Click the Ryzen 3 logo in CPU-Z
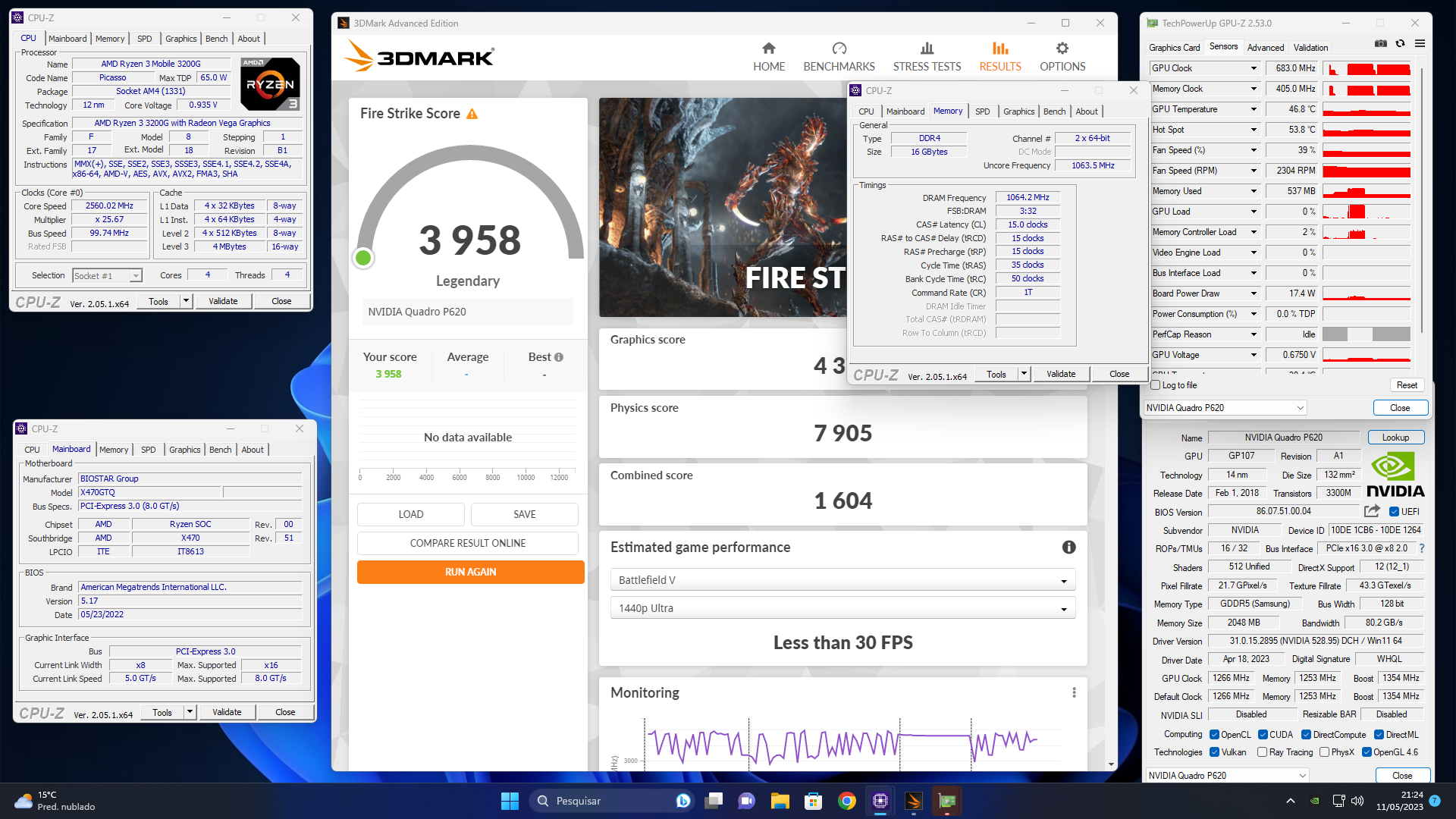 270,83
